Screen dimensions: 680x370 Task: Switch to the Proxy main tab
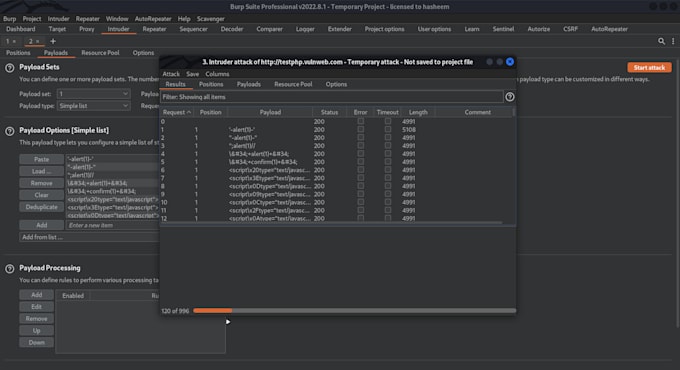point(87,29)
